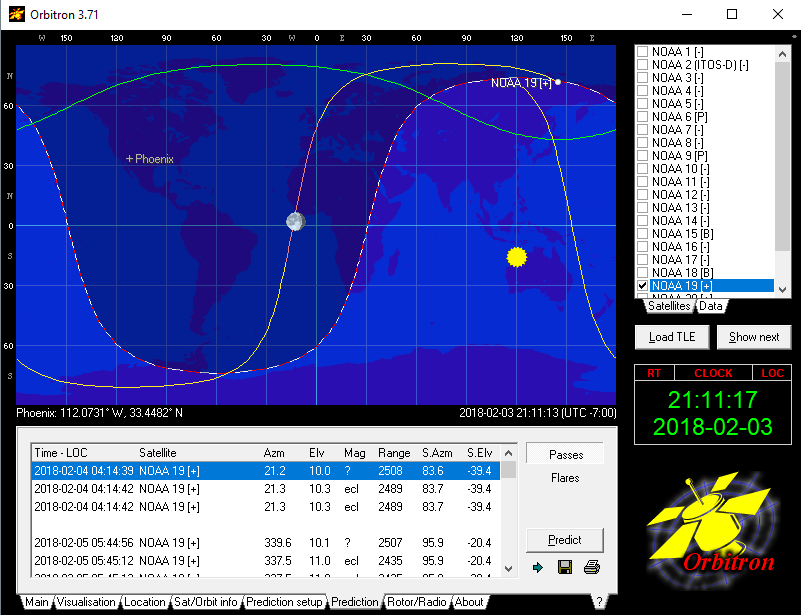Check the NOAA 1 [-] checkbox
Screen dimensions: 801x615
[643, 52]
